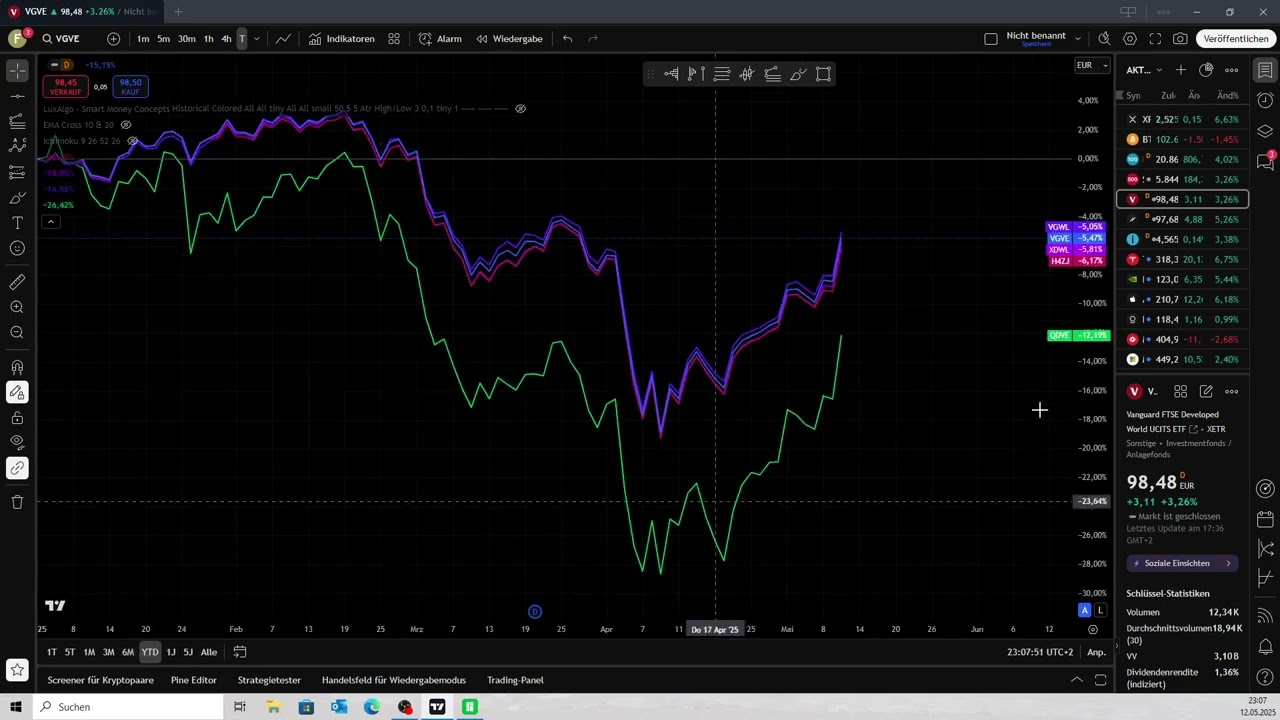Add a comparison symbol with the plus icon
Viewport: 1280px width, 720px height.
[x=113, y=39]
